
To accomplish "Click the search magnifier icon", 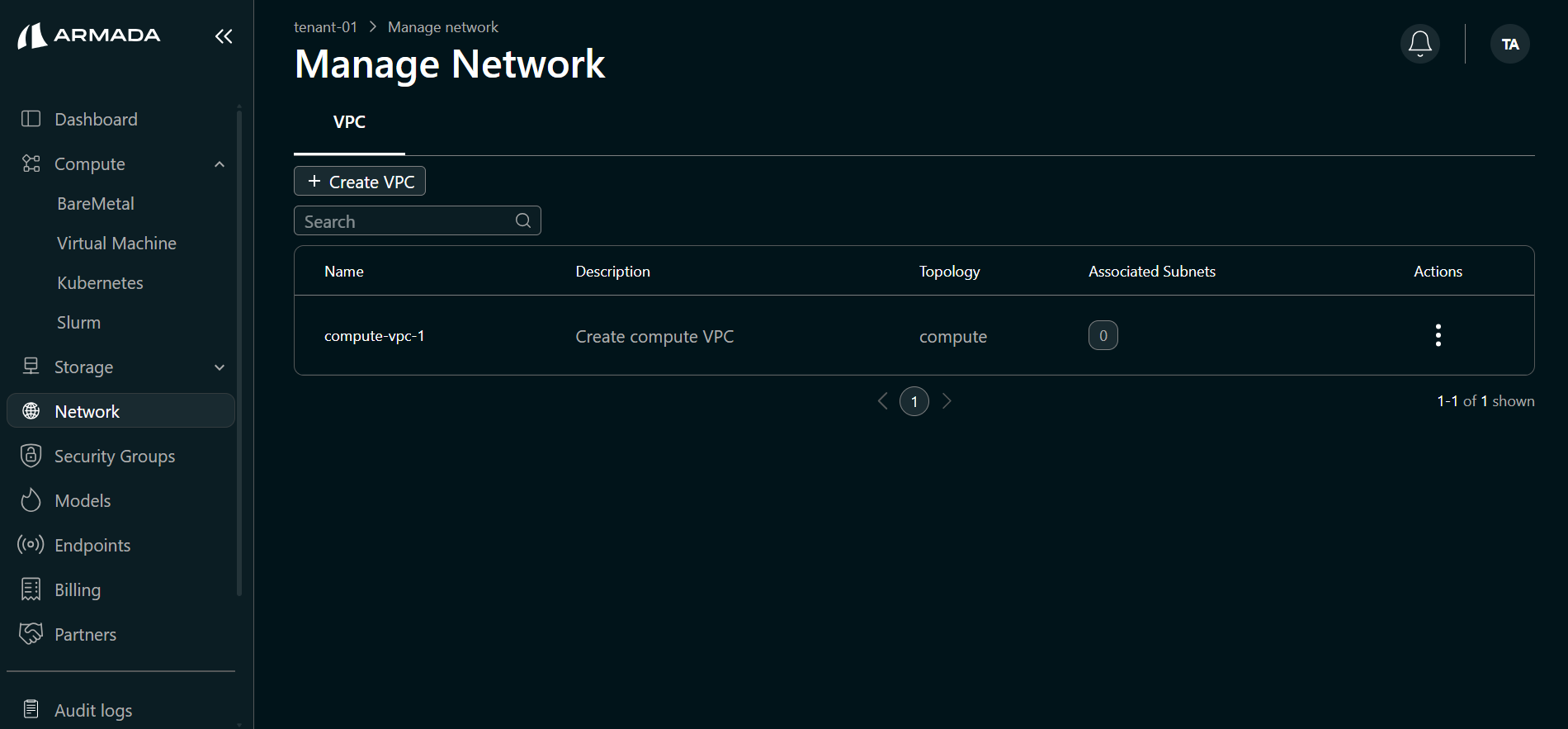I will pyautogui.click(x=523, y=220).
